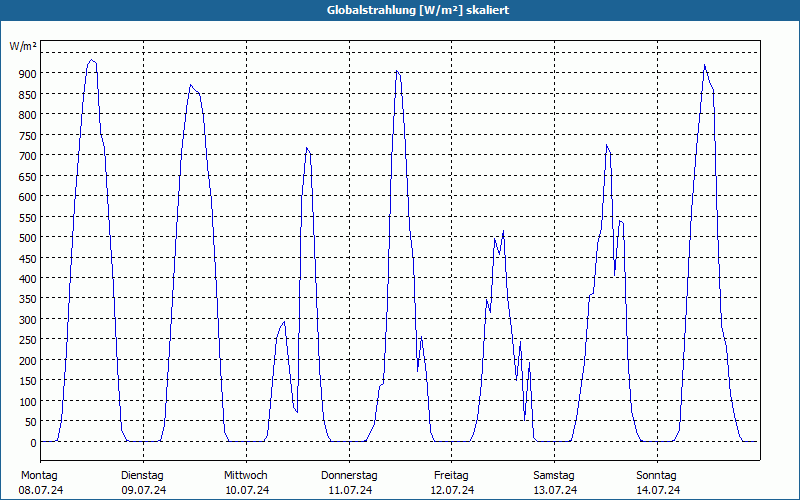Click the 0 value on y-axis
Image resolution: width=800 pixels, height=500 pixels.
(34, 443)
